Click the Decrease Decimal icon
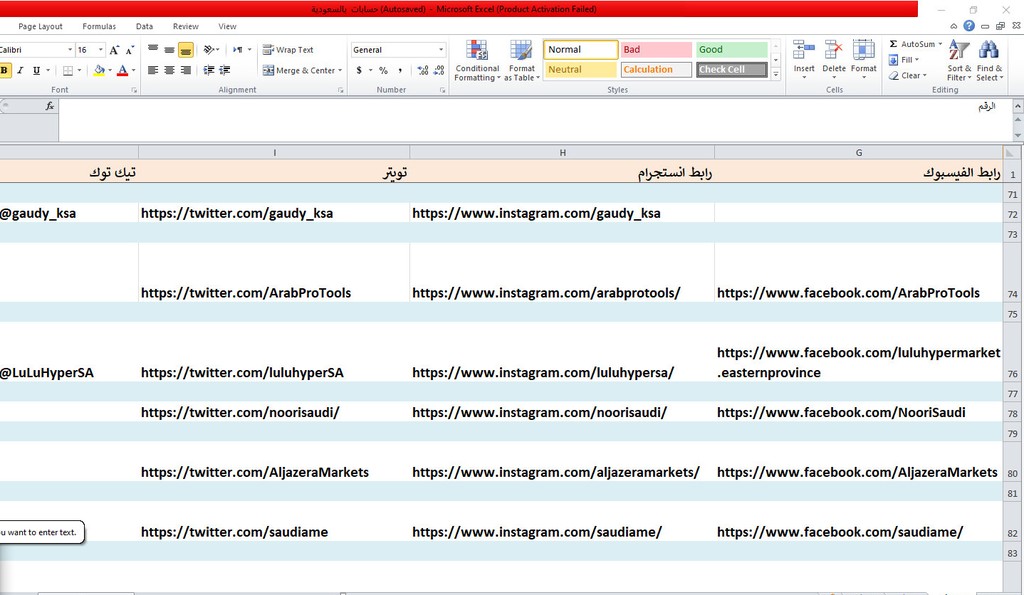This screenshot has width=1024, height=595. (x=439, y=71)
